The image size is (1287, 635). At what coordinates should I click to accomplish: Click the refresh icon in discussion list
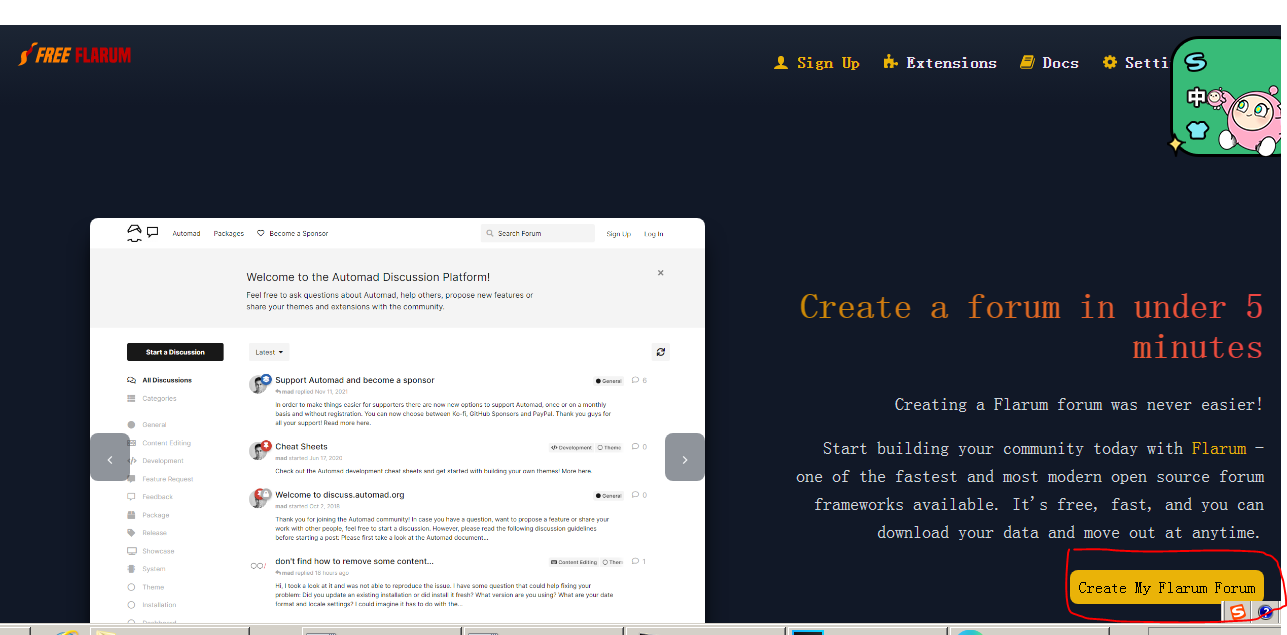[660, 352]
